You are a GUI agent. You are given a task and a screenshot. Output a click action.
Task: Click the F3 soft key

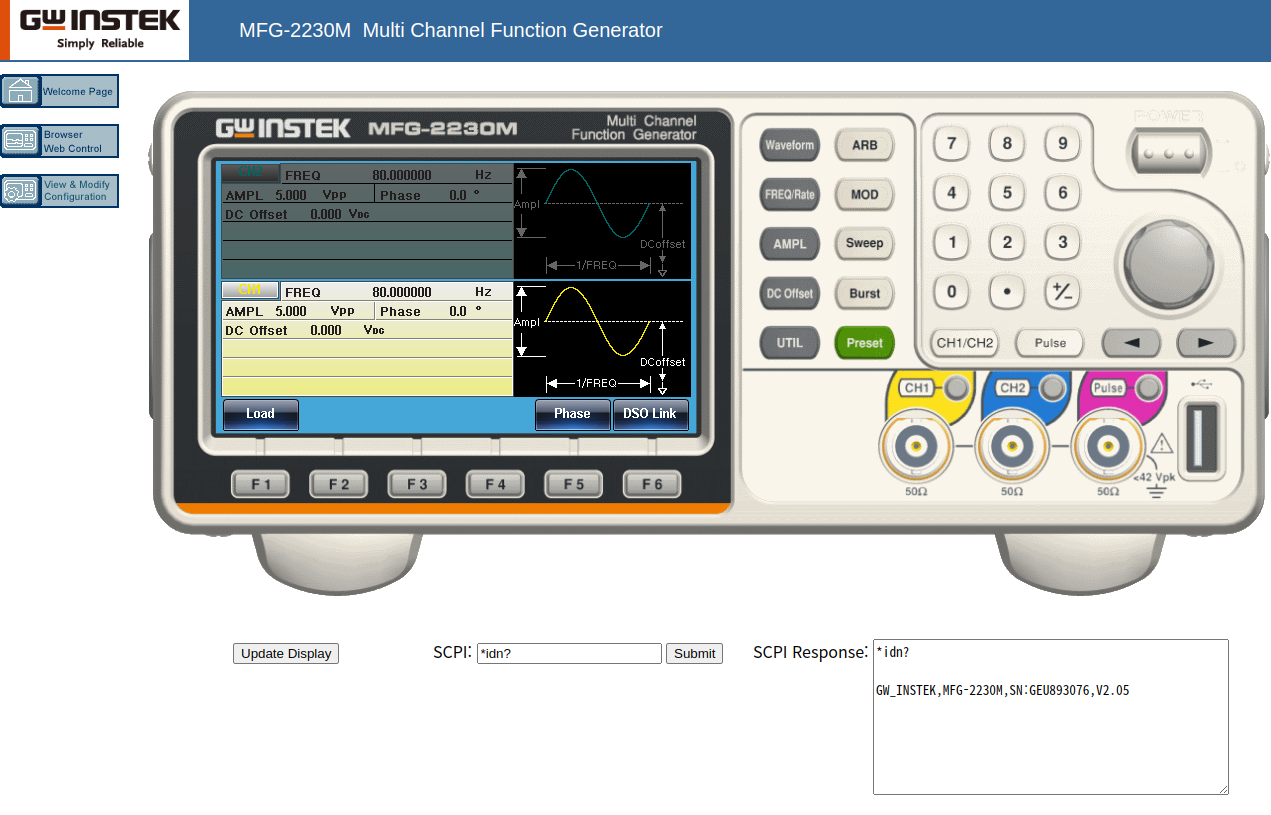point(417,484)
